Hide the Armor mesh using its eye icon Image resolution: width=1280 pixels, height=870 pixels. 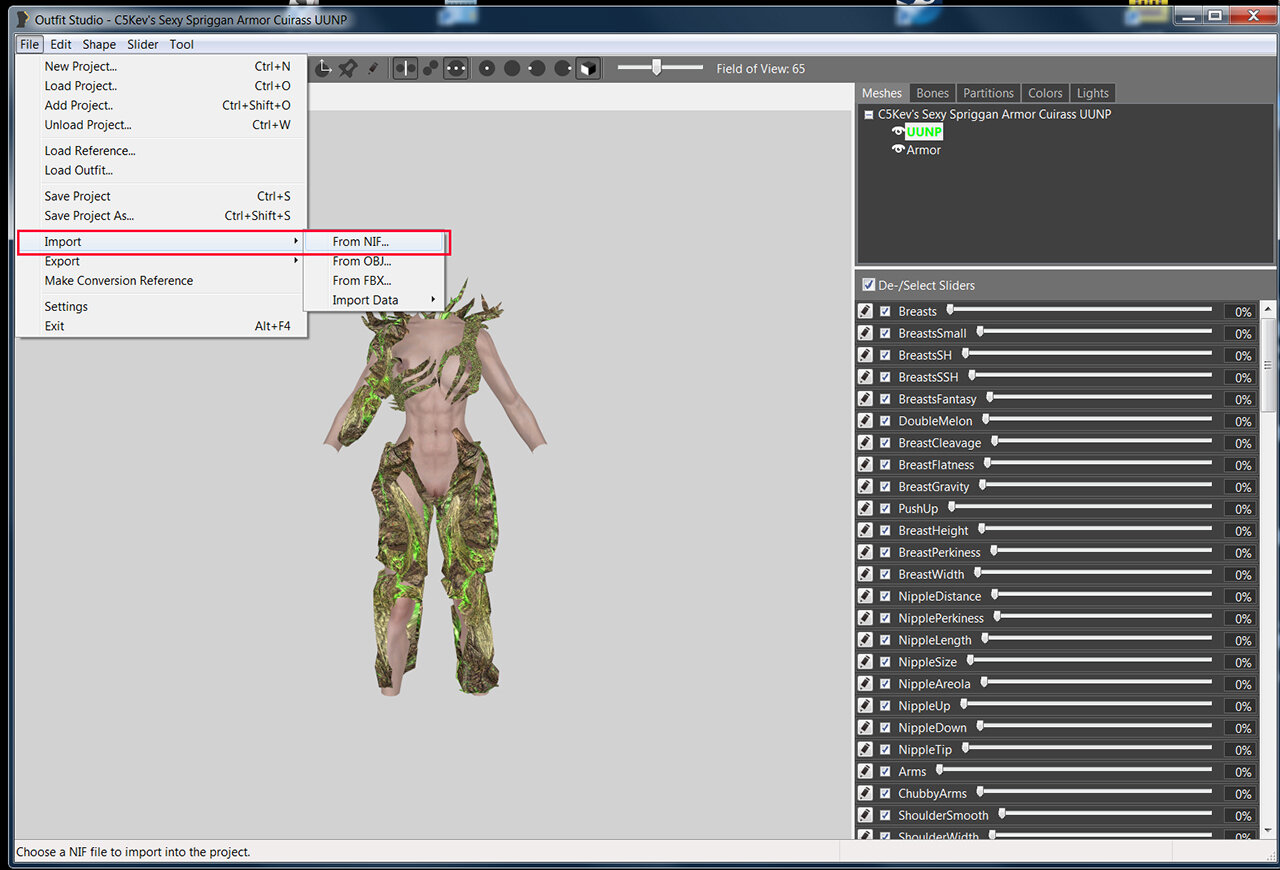tap(898, 150)
